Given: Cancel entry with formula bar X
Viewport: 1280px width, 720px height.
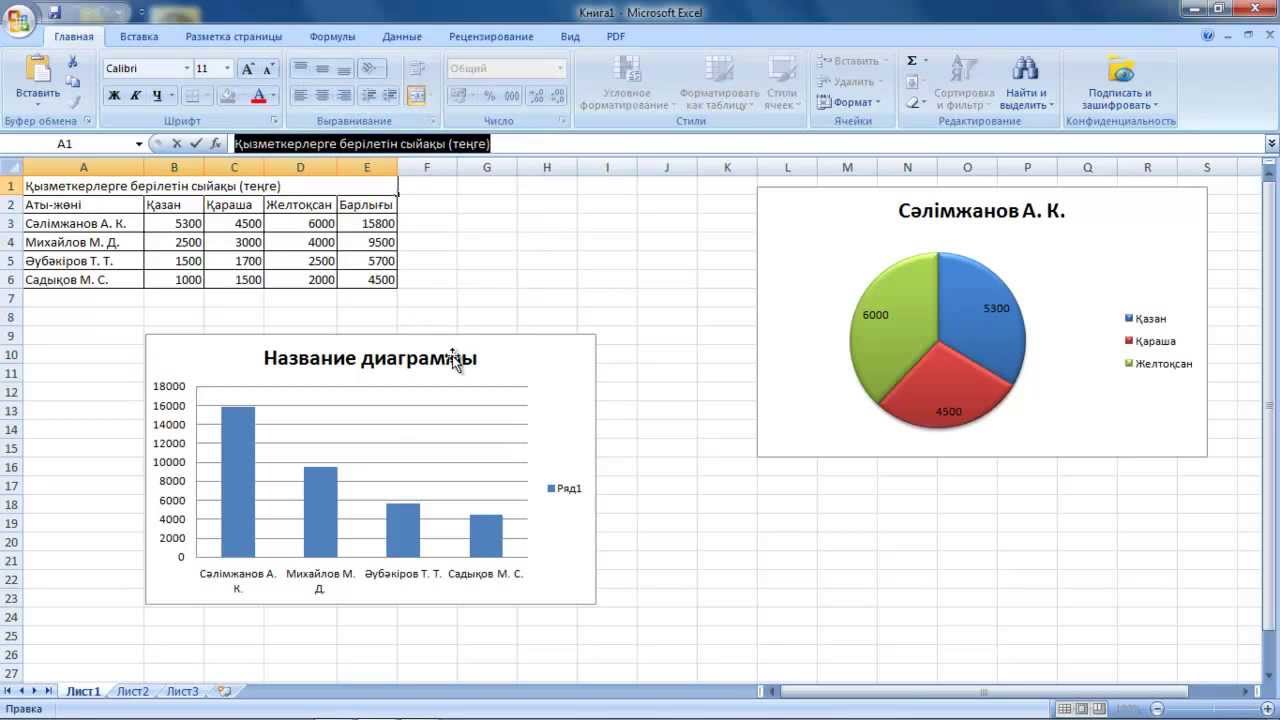Looking at the screenshot, I should [176, 144].
